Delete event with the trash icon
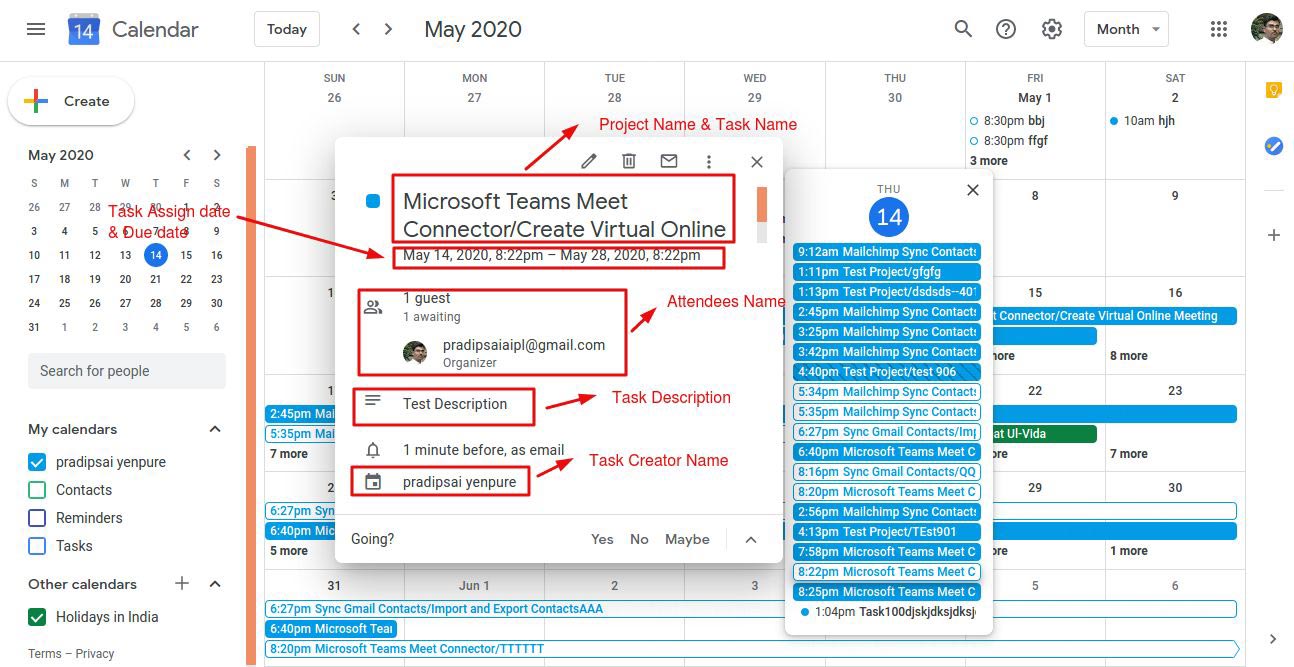 [x=629, y=161]
